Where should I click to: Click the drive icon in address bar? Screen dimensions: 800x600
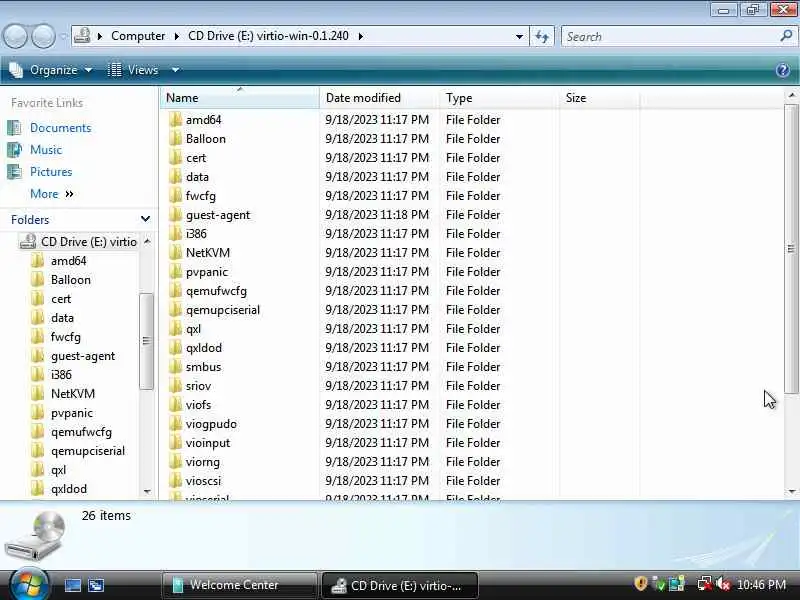(x=82, y=36)
